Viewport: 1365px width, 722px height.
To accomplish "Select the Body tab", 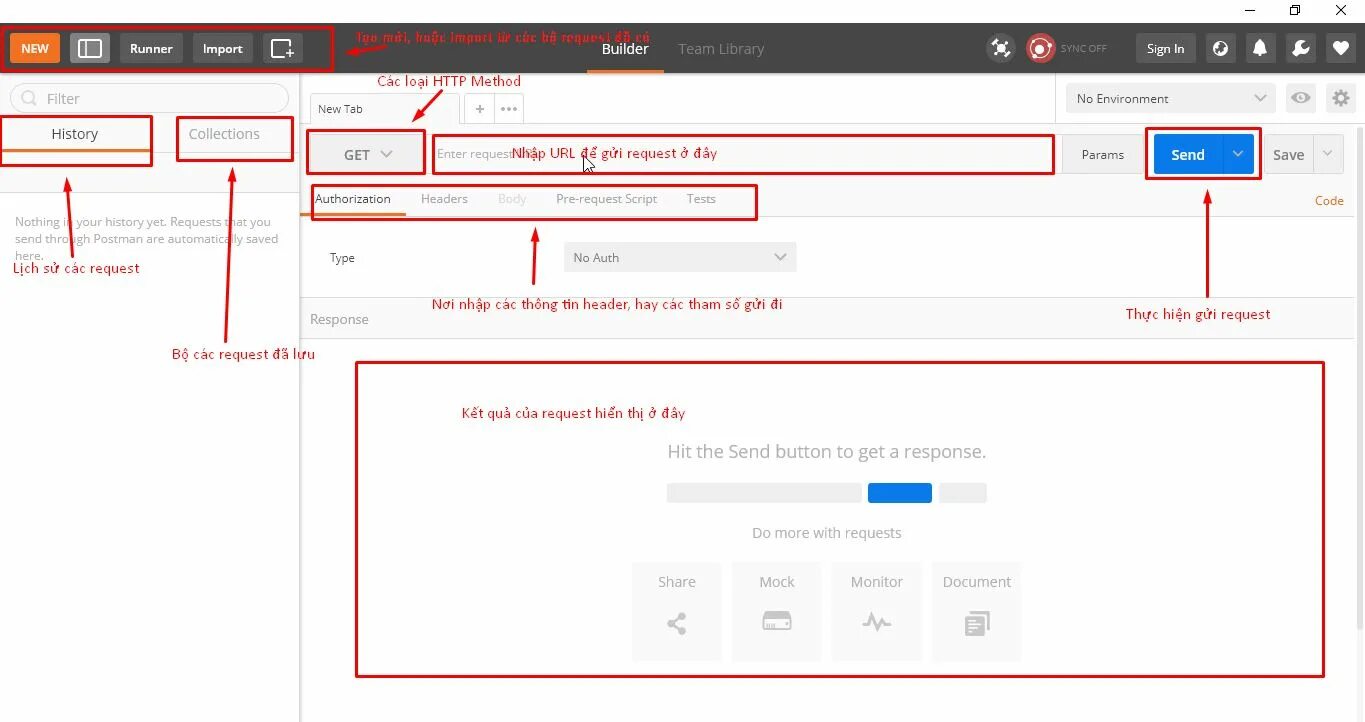I will click(512, 199).
